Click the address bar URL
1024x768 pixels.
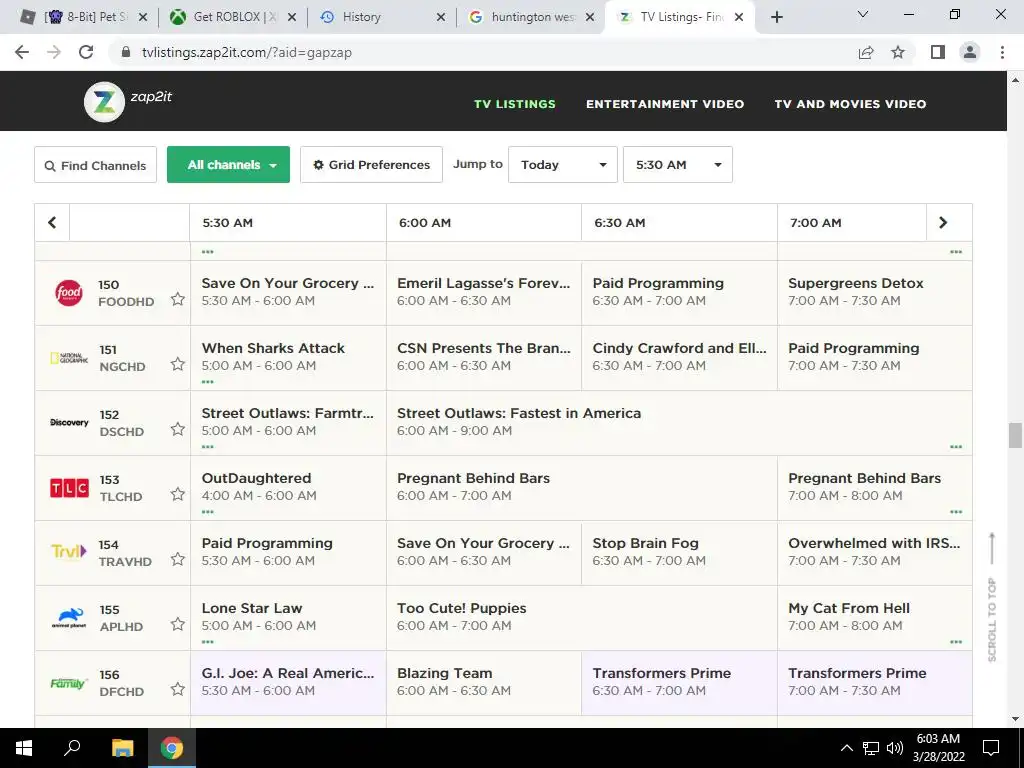pos(247,52)
